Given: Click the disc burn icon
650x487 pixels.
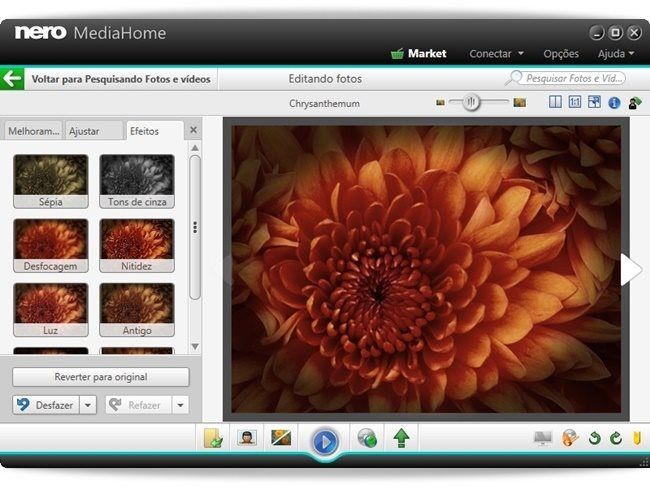Looking at the screenshot, I should point(570,438).
